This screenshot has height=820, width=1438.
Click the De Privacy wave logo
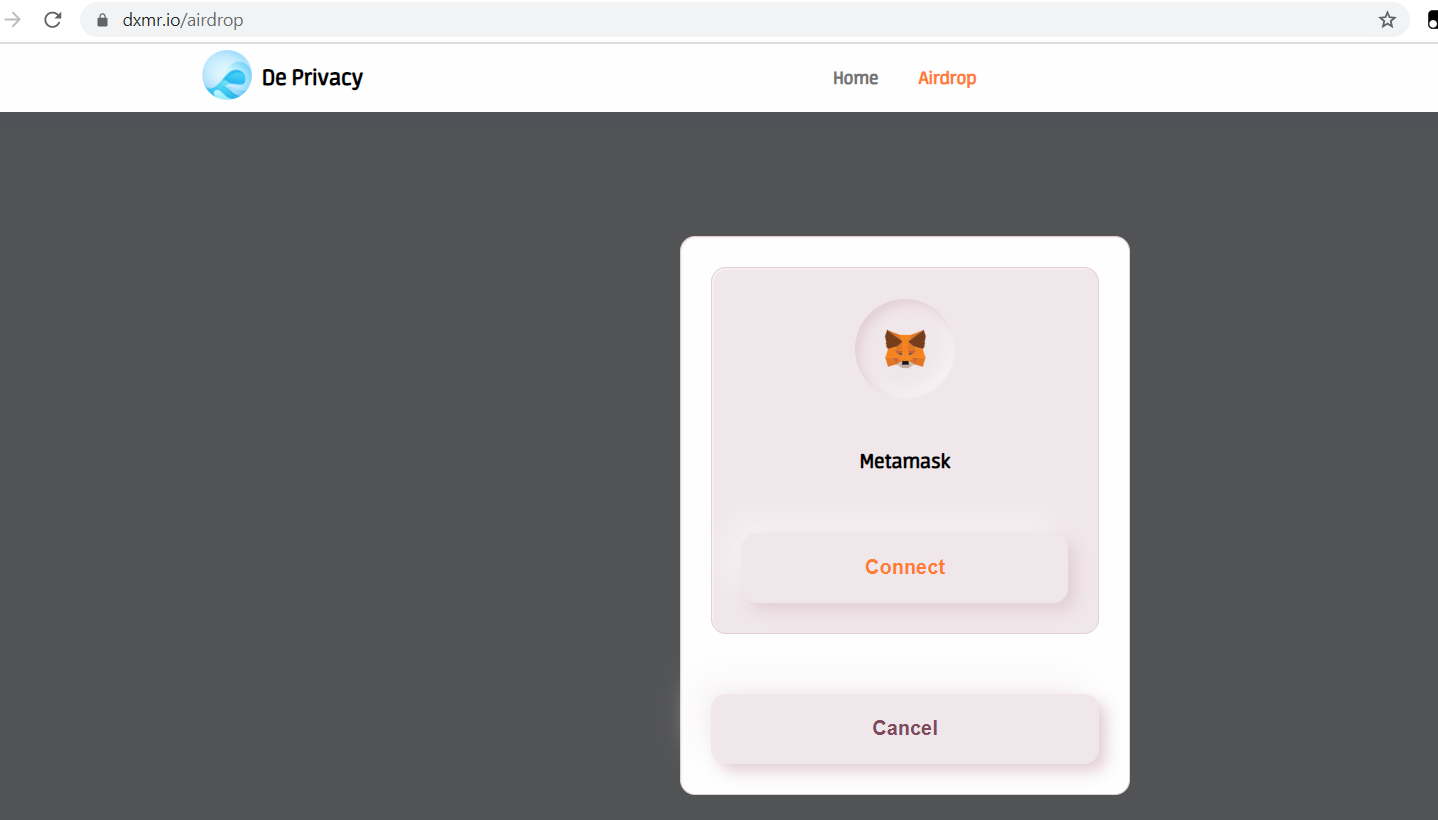point(227,75)
